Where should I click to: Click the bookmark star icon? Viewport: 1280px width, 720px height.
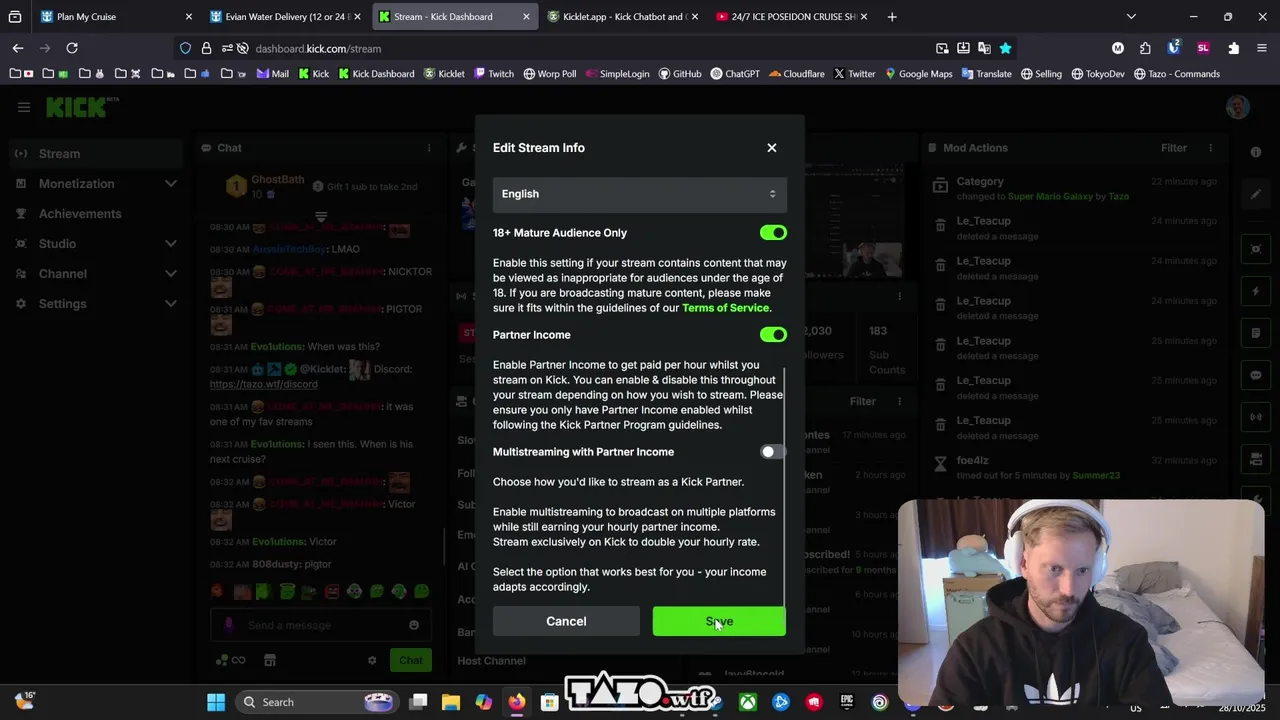1005,48
